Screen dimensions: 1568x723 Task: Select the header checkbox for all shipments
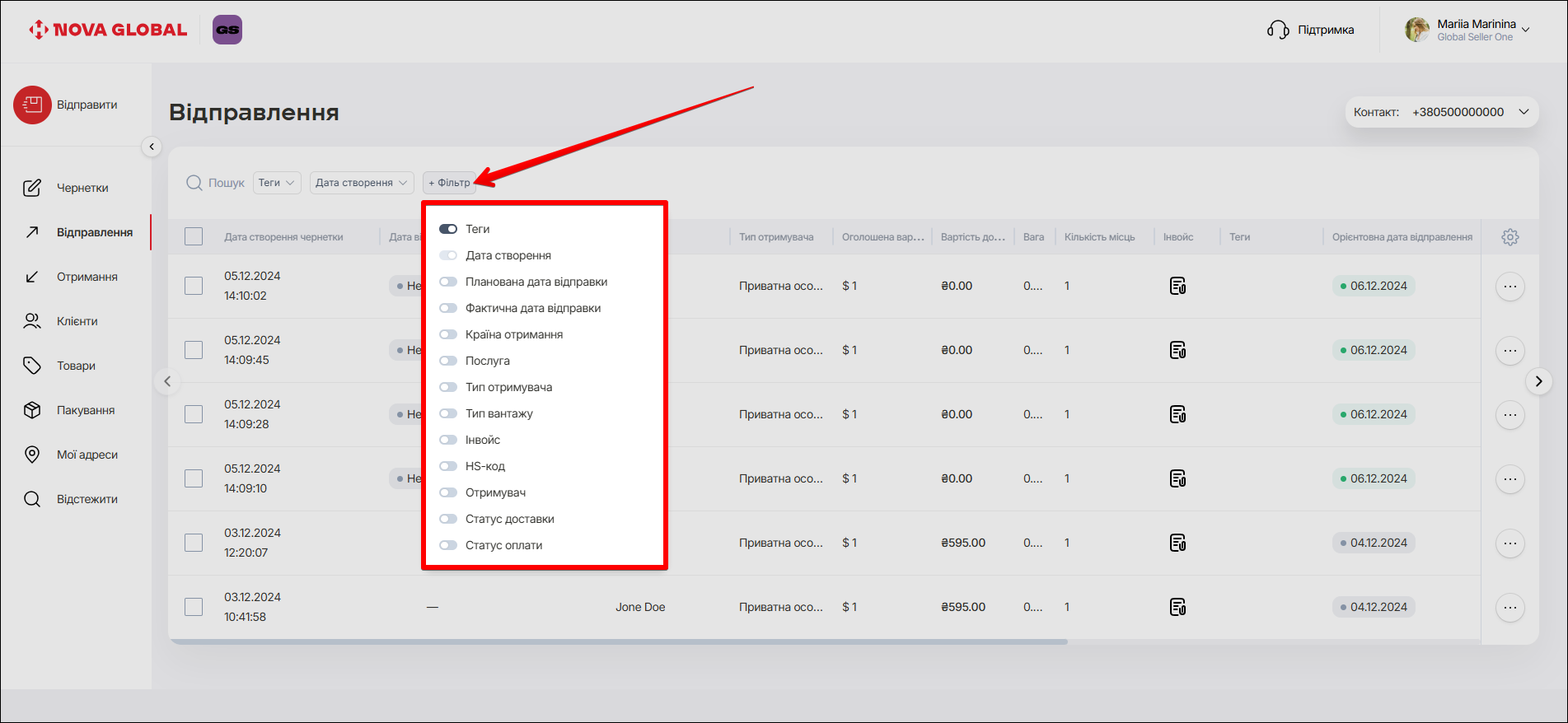pyautogui.click(x=194, y=237)
